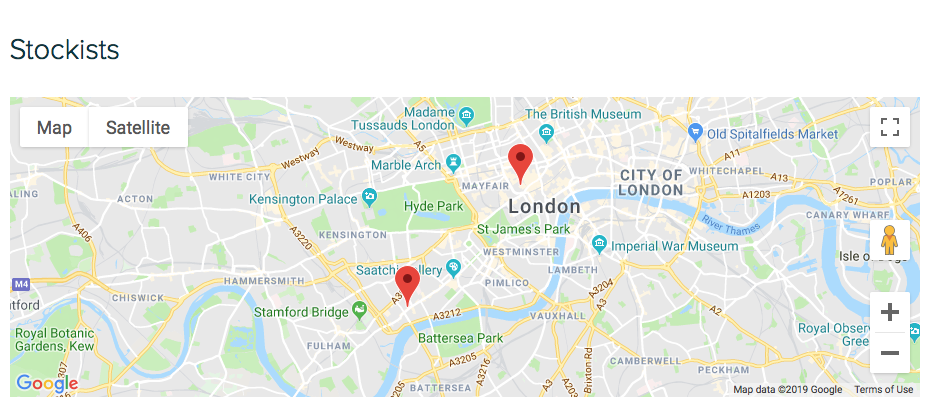Click the Royal Botanic Gardens, Kew label
The image size is (926, 405).
(x=54, y=339)
